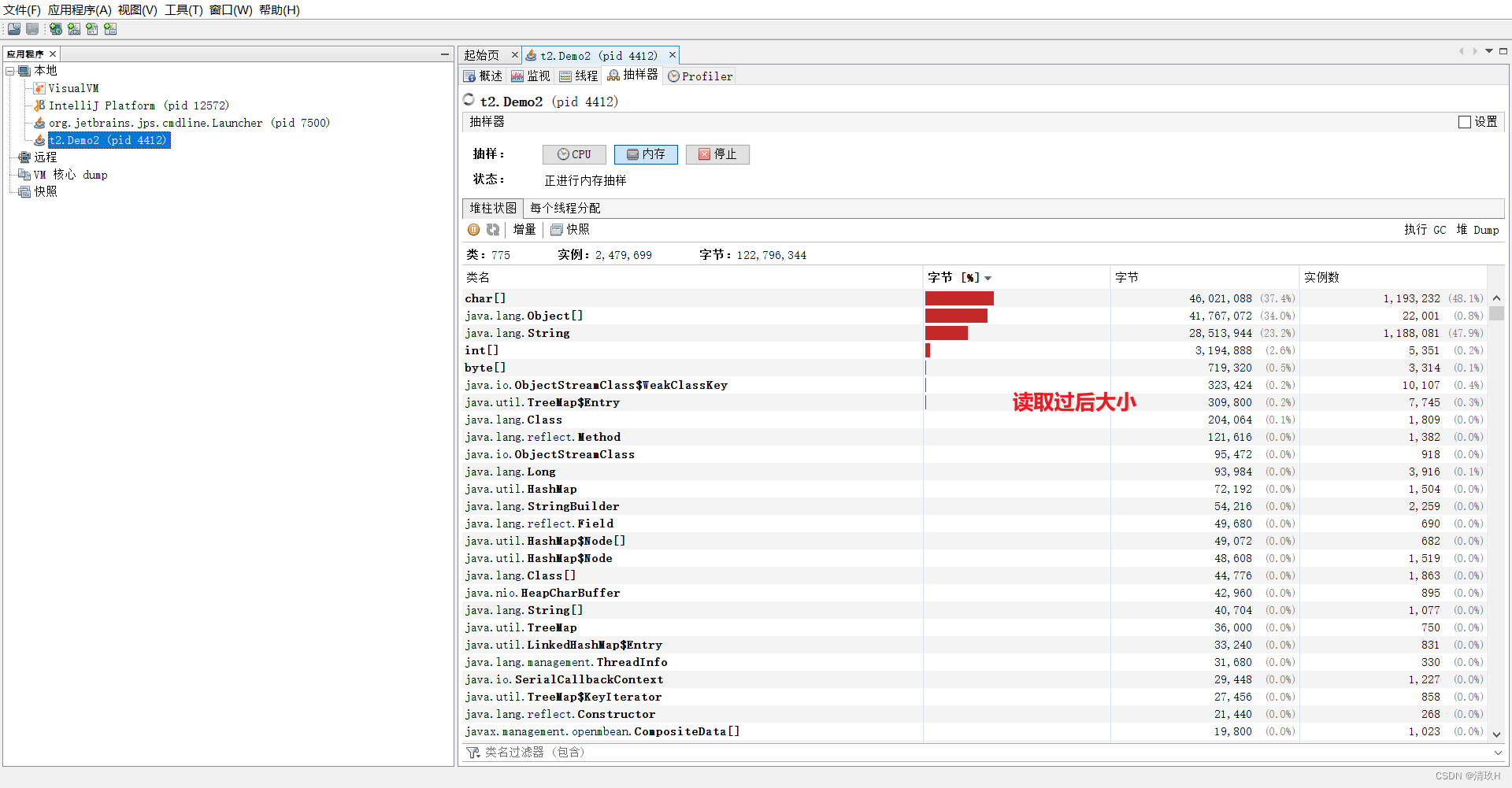
Task: Click the grayed-out Save toolbar icon
Action: [32, 29]
